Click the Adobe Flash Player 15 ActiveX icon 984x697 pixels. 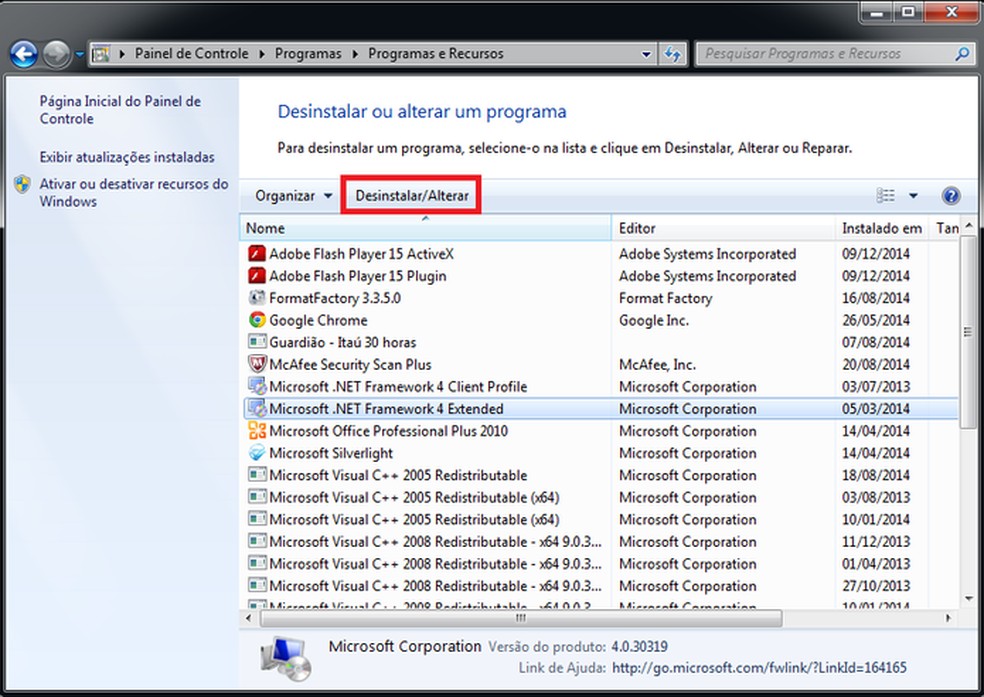(257, 253)
